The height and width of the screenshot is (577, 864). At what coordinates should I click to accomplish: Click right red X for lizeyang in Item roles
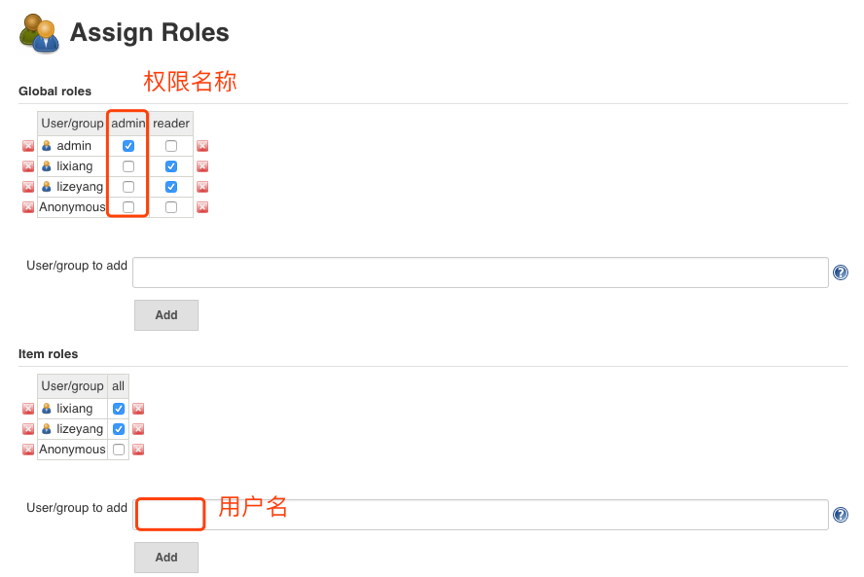click(138, 429)
